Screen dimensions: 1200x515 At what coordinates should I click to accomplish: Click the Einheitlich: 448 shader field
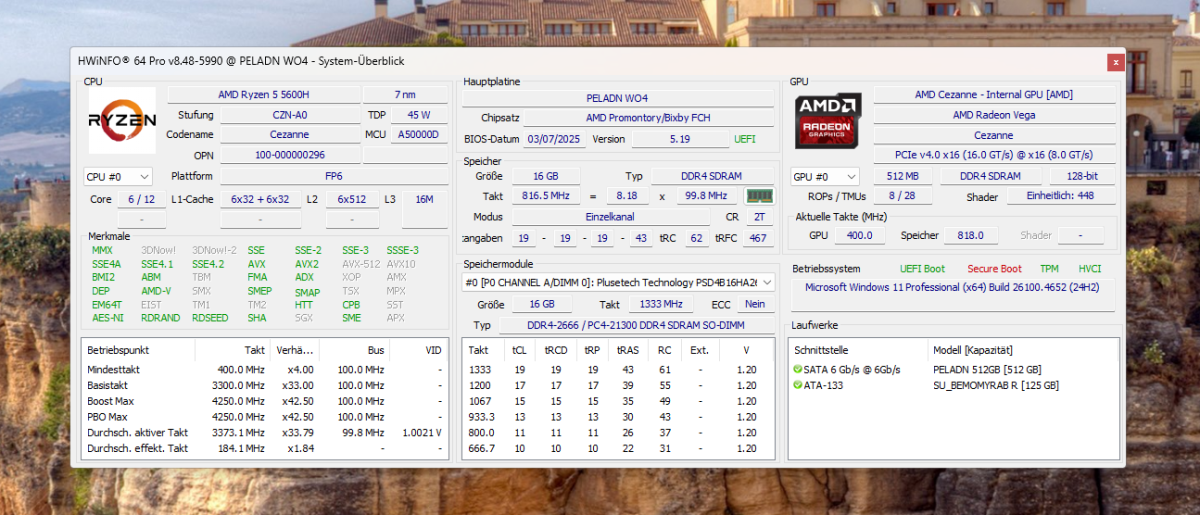(x=1059, y=197)
